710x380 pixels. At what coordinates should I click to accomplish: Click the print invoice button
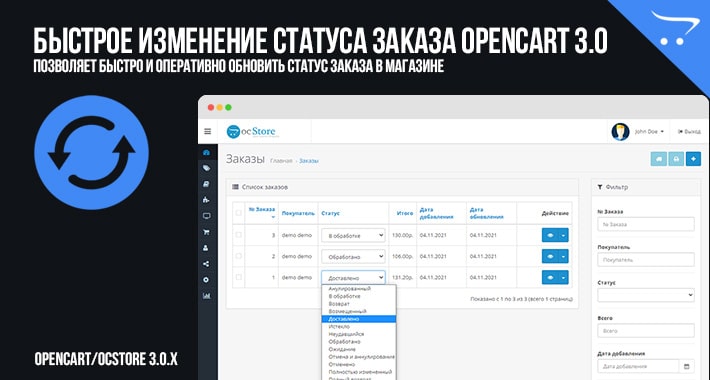click(x=676, y=159)
